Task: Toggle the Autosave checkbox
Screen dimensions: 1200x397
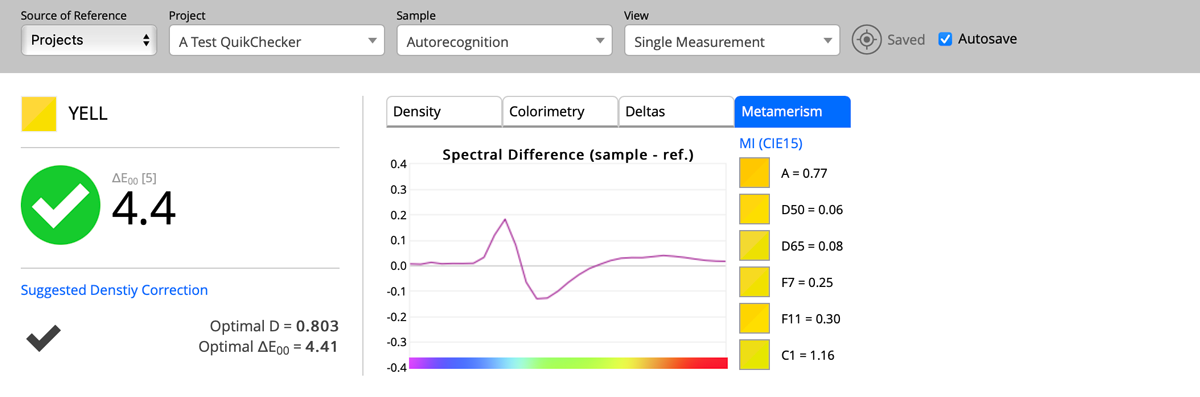Action: point(945,40)
